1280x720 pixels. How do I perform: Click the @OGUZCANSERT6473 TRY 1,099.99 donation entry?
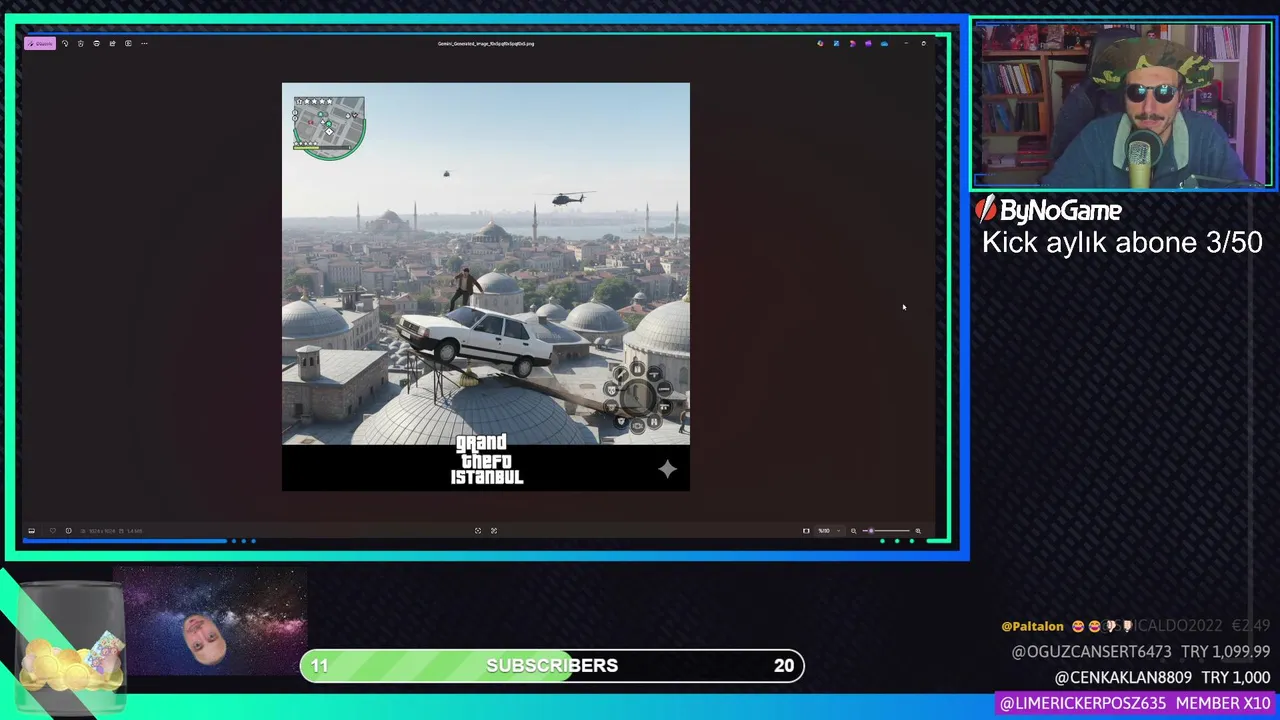pyautogui.click(x=1141, y=652)
